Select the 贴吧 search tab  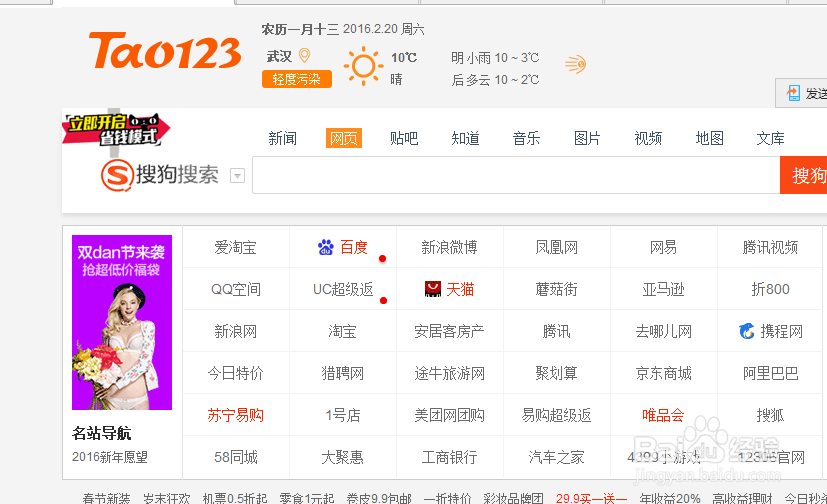[404, 139]
